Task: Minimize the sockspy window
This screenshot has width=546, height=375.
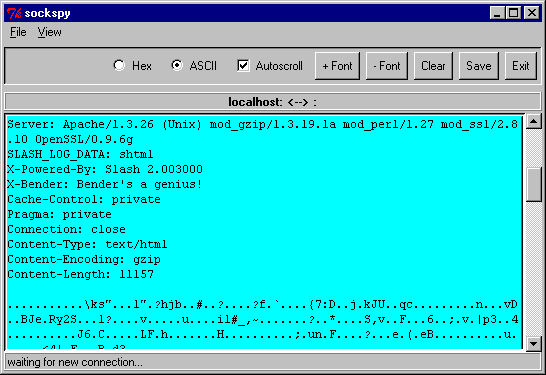Action: [x=497, y=13]
